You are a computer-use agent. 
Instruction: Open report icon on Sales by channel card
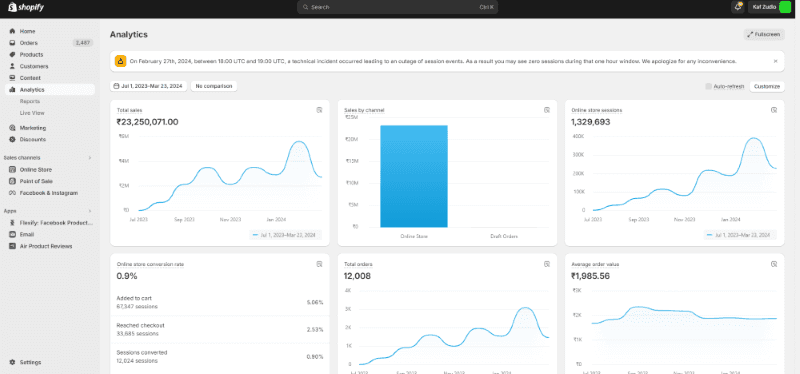[x=547, y=110]
